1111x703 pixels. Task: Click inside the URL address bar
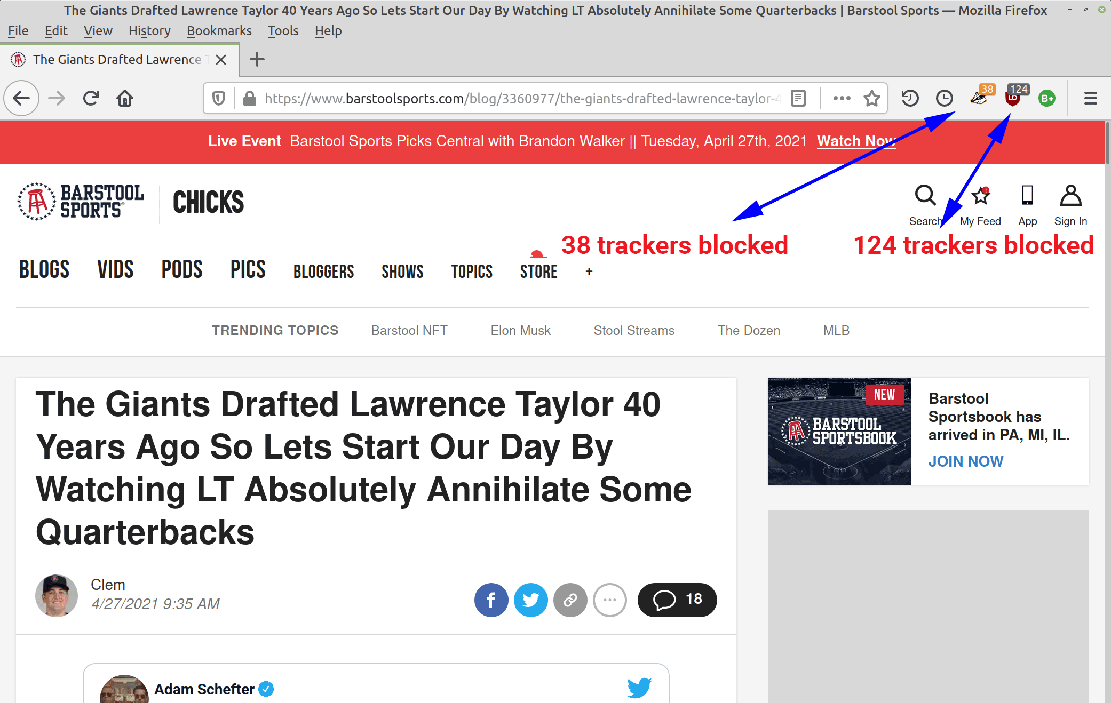point(521,99)
